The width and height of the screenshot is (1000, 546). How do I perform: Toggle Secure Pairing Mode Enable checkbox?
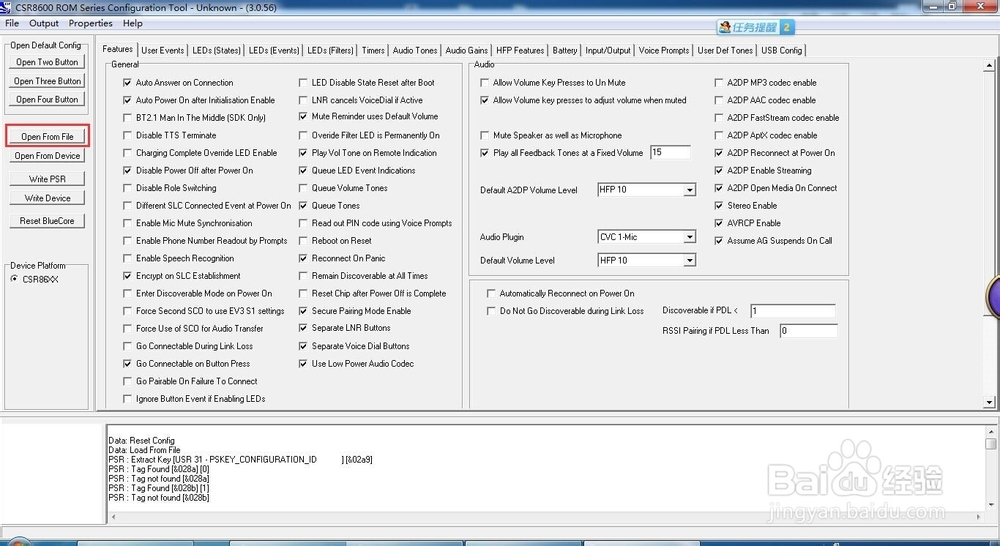pos(303,311)
